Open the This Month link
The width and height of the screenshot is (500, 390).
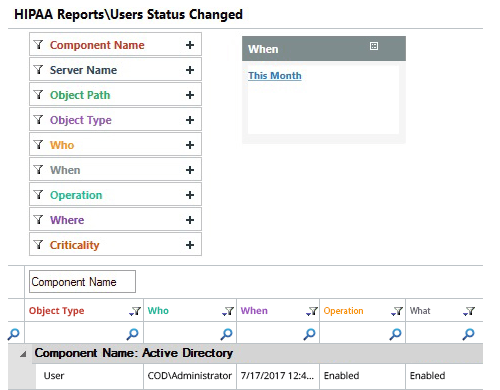coord(275,76)
